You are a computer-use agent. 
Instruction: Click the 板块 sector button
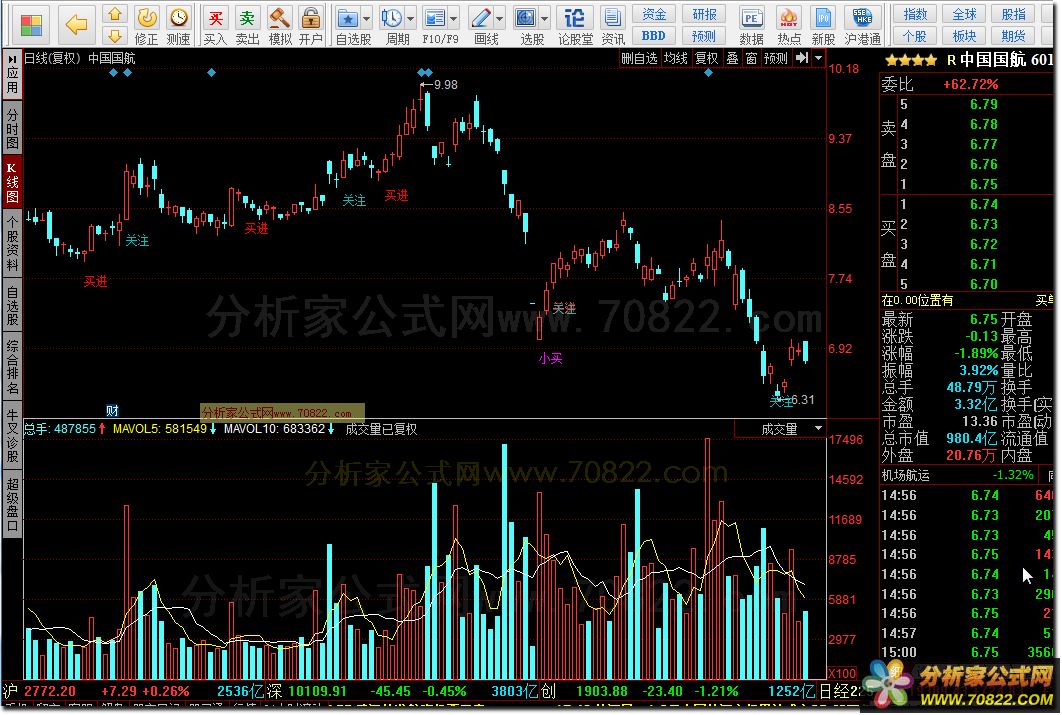(964, 35)
